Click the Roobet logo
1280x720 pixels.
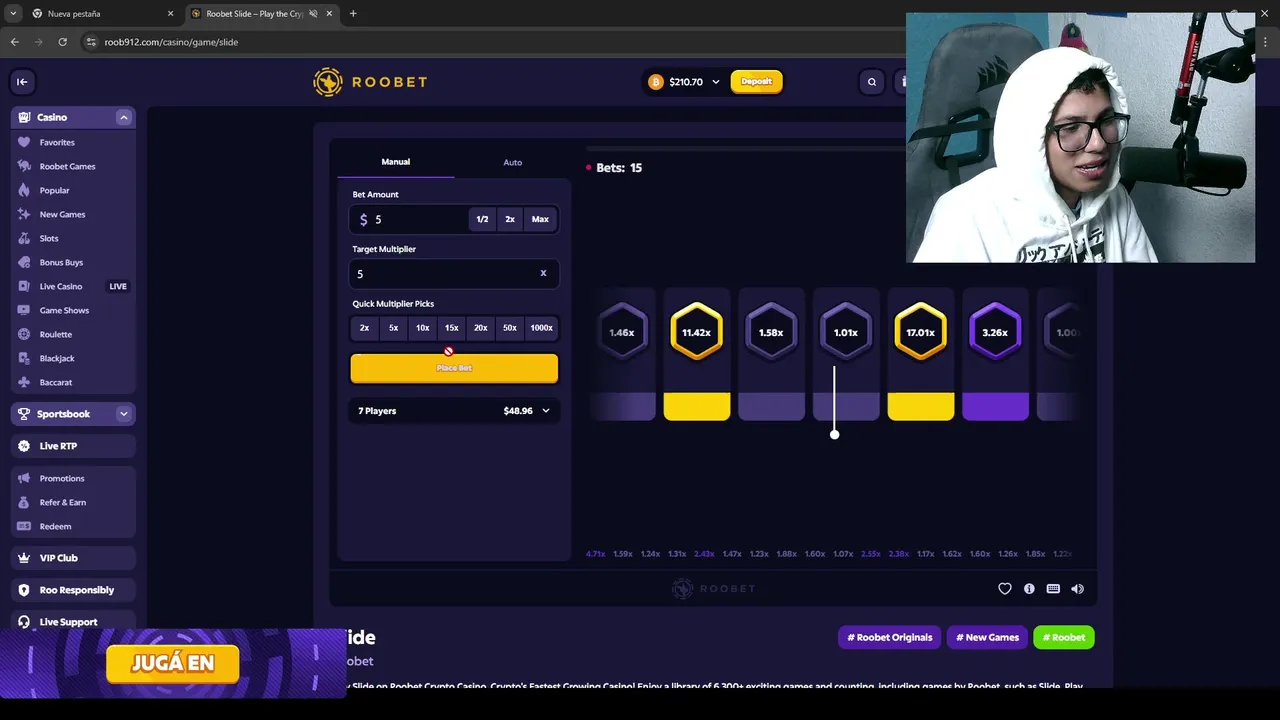[x=370, y=82]
